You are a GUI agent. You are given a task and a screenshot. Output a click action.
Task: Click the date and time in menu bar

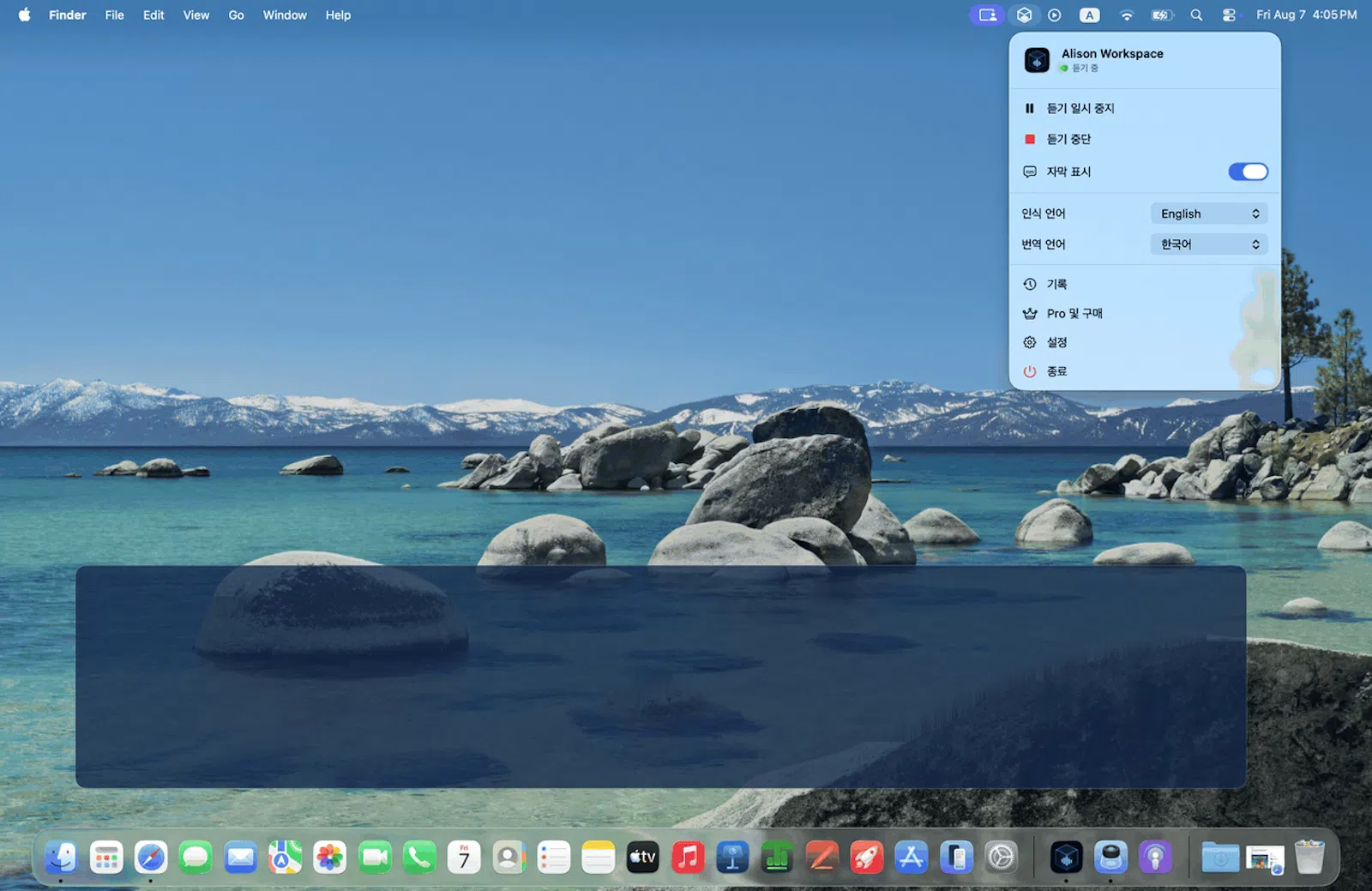tap(1306, 15)
